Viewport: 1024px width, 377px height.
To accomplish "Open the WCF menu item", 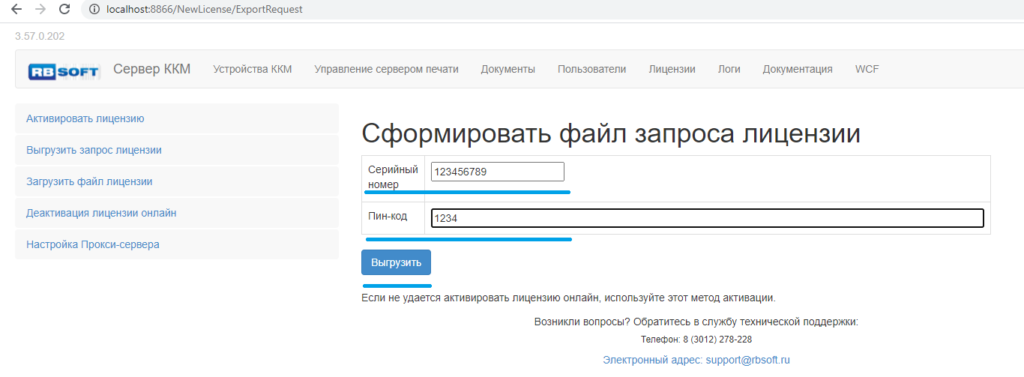I will tap(867, 69).
